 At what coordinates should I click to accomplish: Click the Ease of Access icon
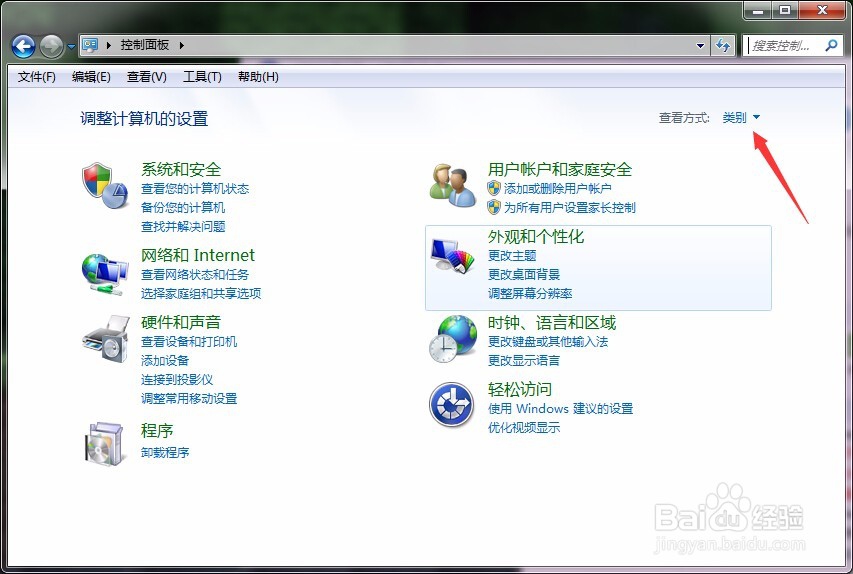pyautogui.click(x=452, y=405)
